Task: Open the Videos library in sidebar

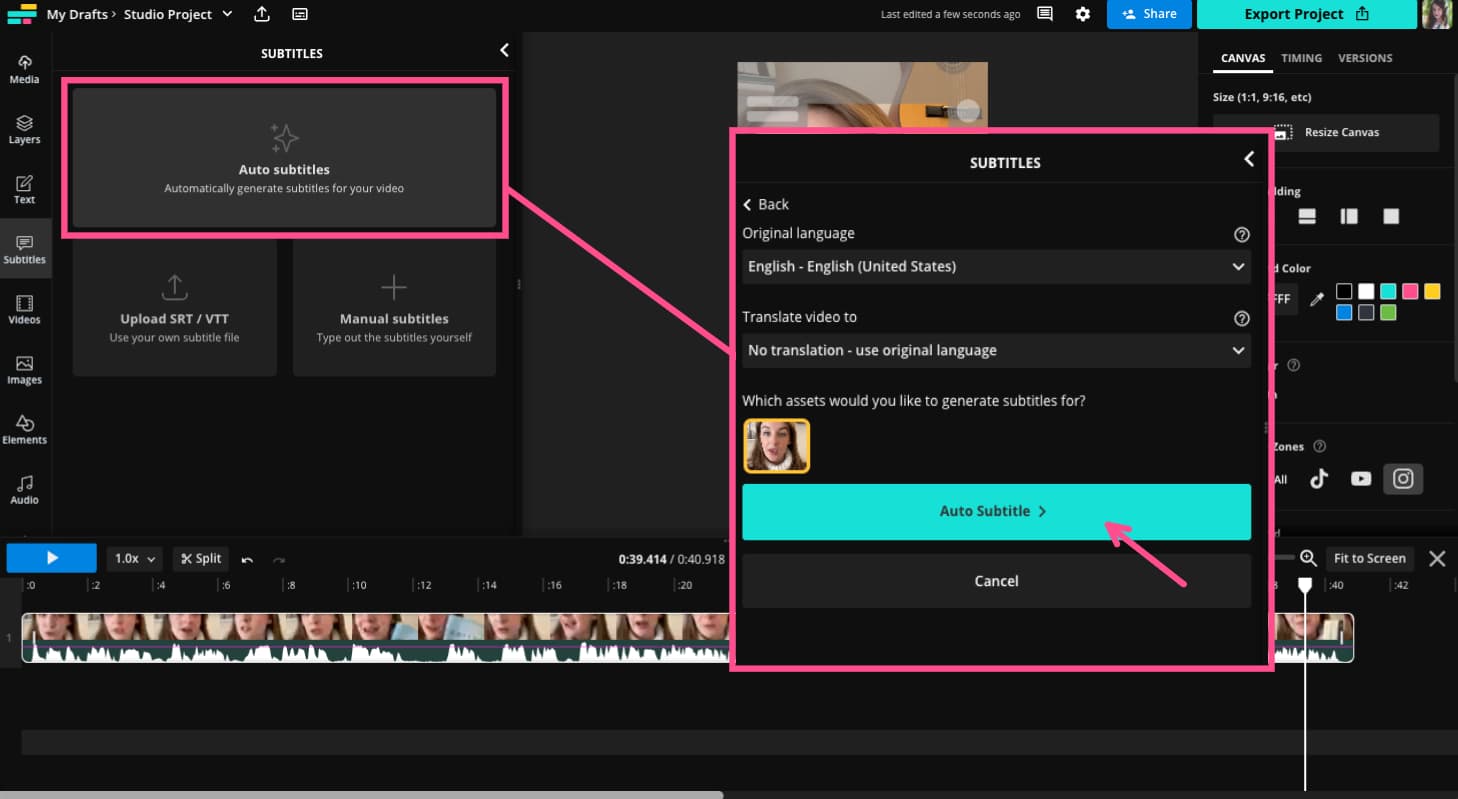Action: click(24, 310)
